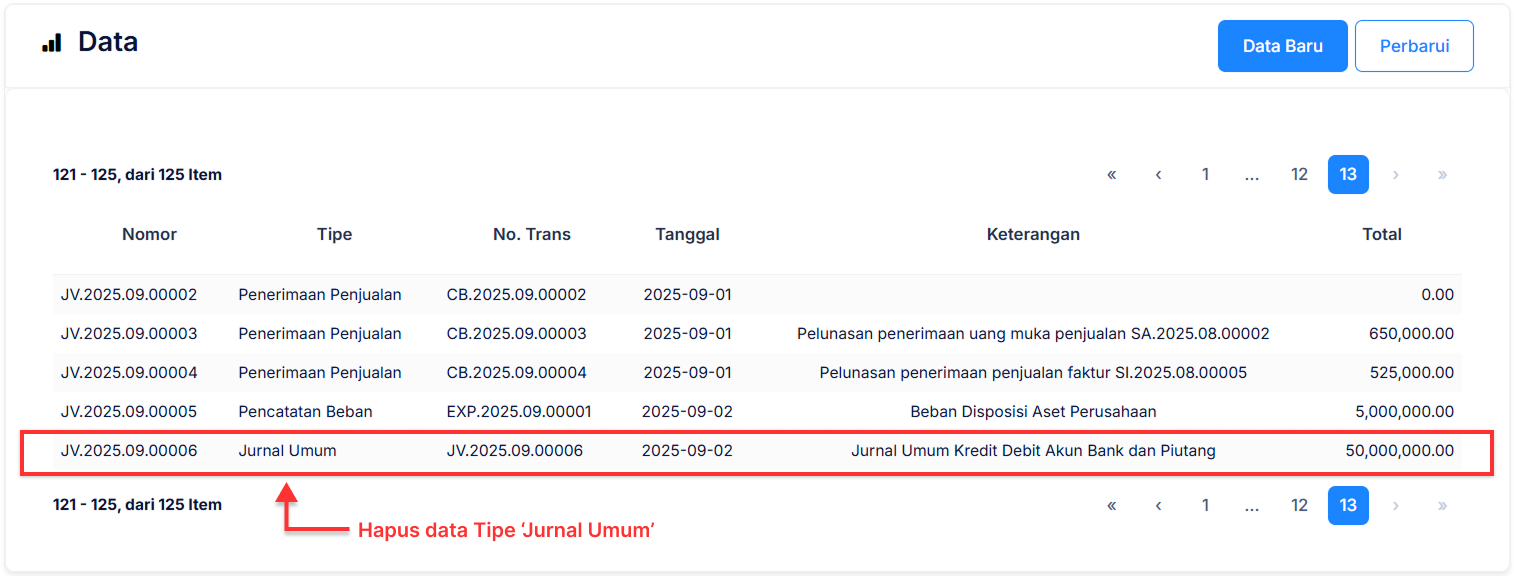This screenshot has width=1514, height=576.
Task: Click the last-page » icon in bottom pagination
Action: (x=1442, y=505)
